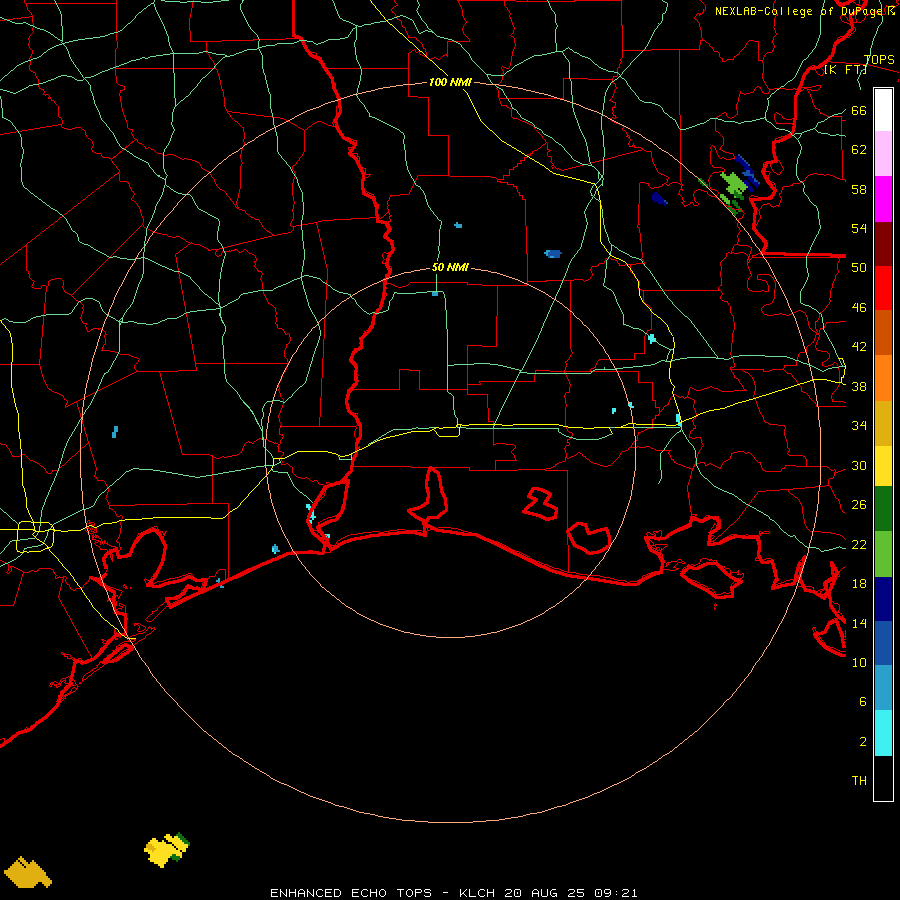Click the 50 NMI range ring label
900x900 pixels.
click(450, 267)
